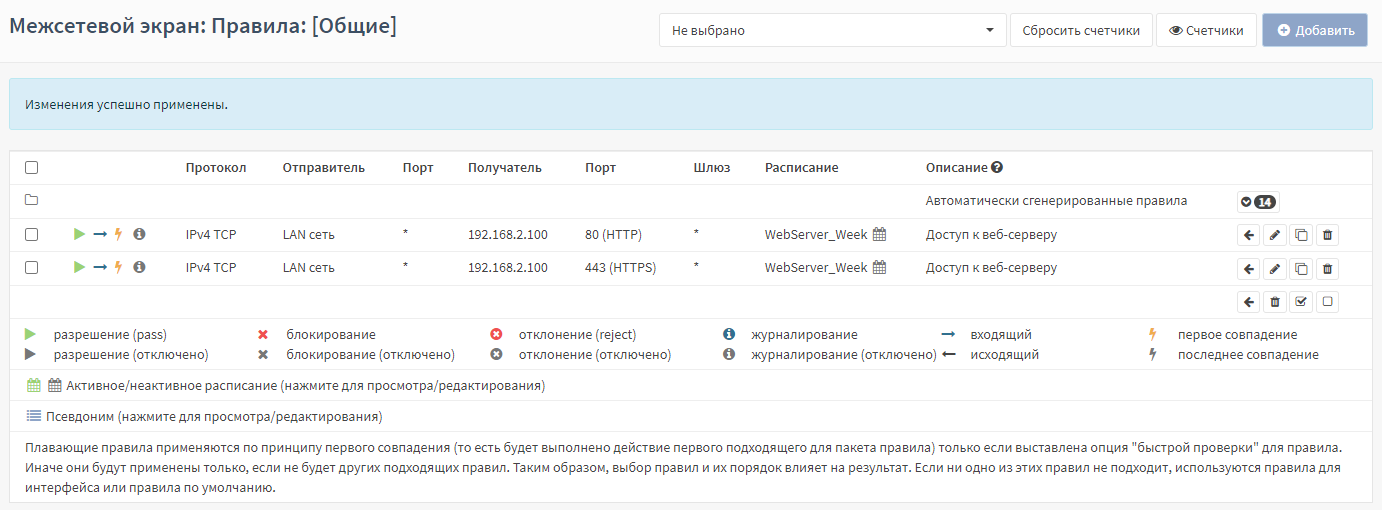Click LAN сеть in 443 (HTTPS) row
The height and width of the screenshot is (510, 1382).
click(309, 268)
